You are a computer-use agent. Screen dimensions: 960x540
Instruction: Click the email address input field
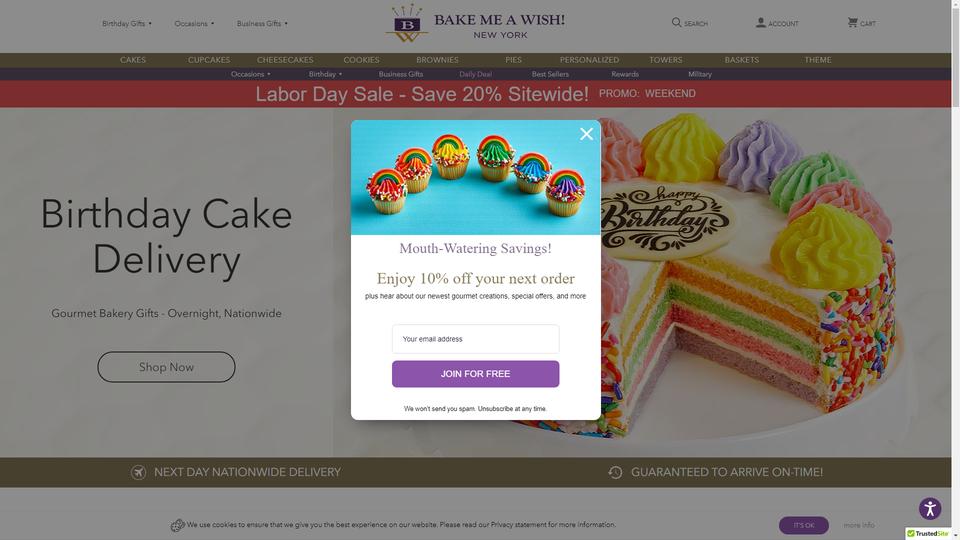[475, 339]
